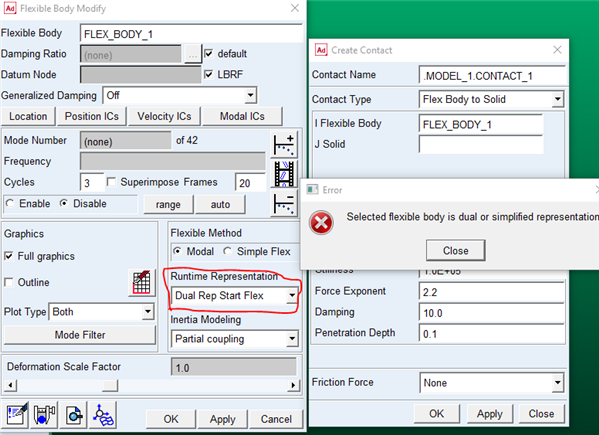Screen dimensions: 599x435
Task: Click the deformation slider right arrow
Action: click(293, 385)
